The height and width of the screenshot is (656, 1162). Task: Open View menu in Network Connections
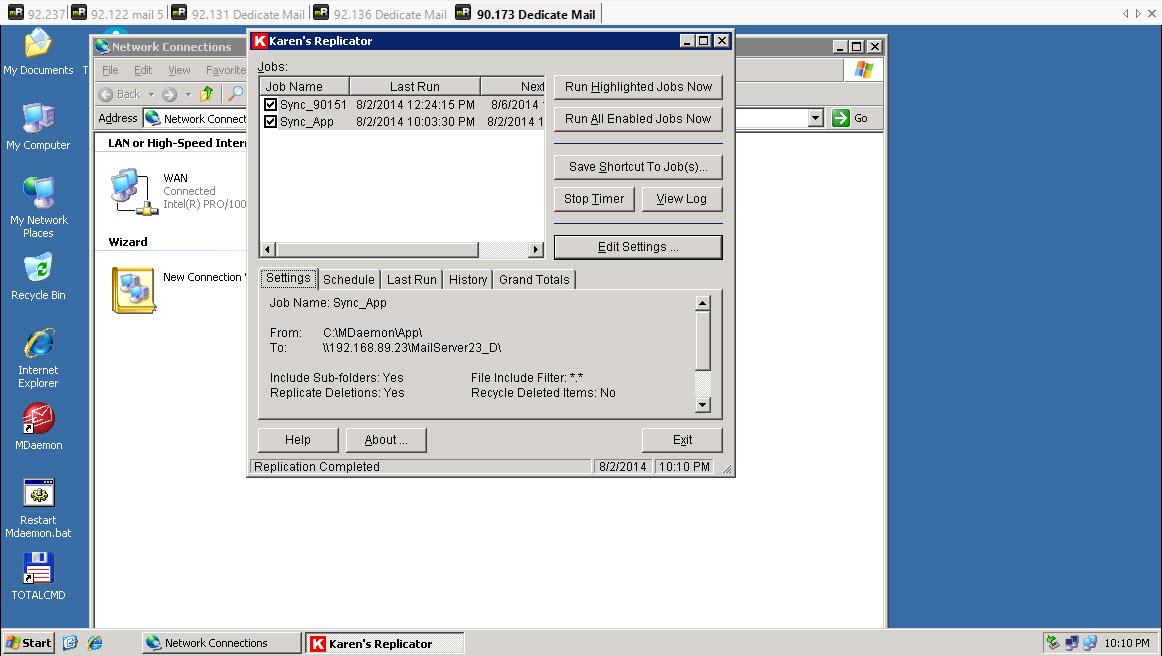coord(179,70)
